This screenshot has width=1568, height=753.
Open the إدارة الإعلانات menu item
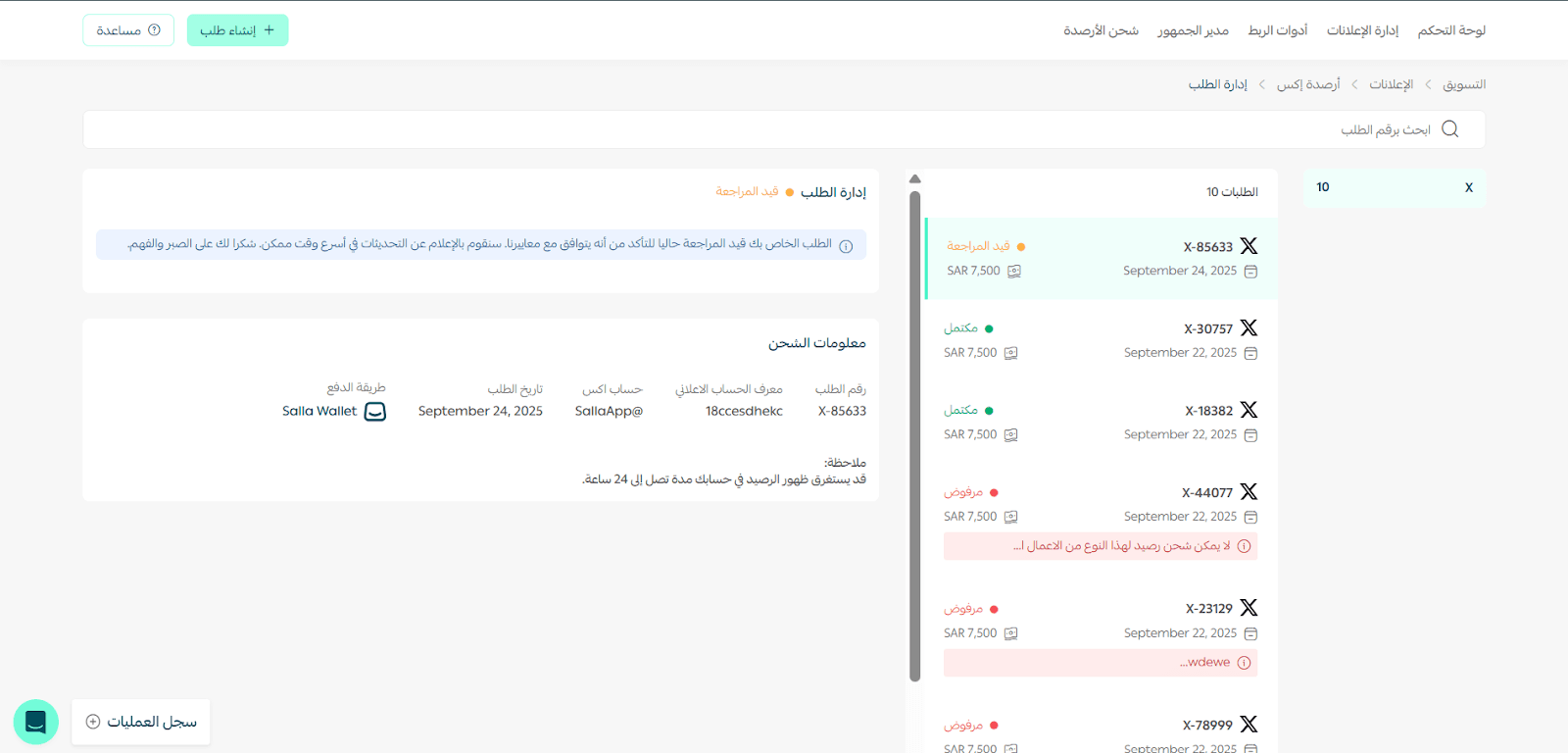tap(1362, 30)
